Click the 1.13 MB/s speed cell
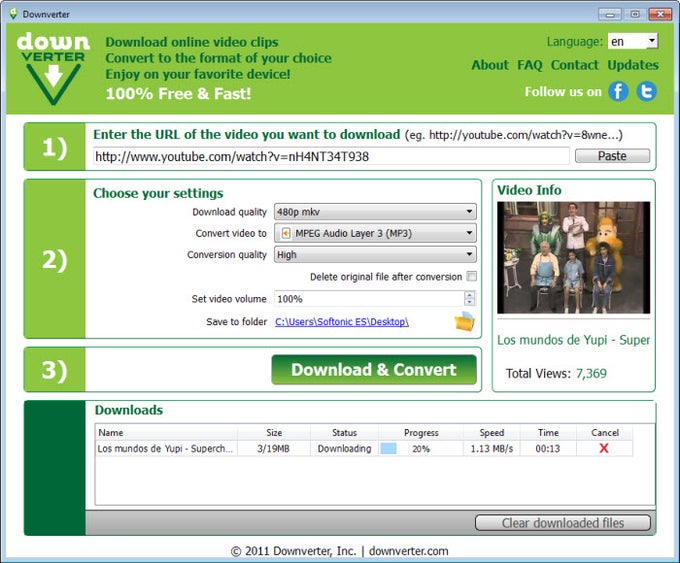 (x=492, y=448)
